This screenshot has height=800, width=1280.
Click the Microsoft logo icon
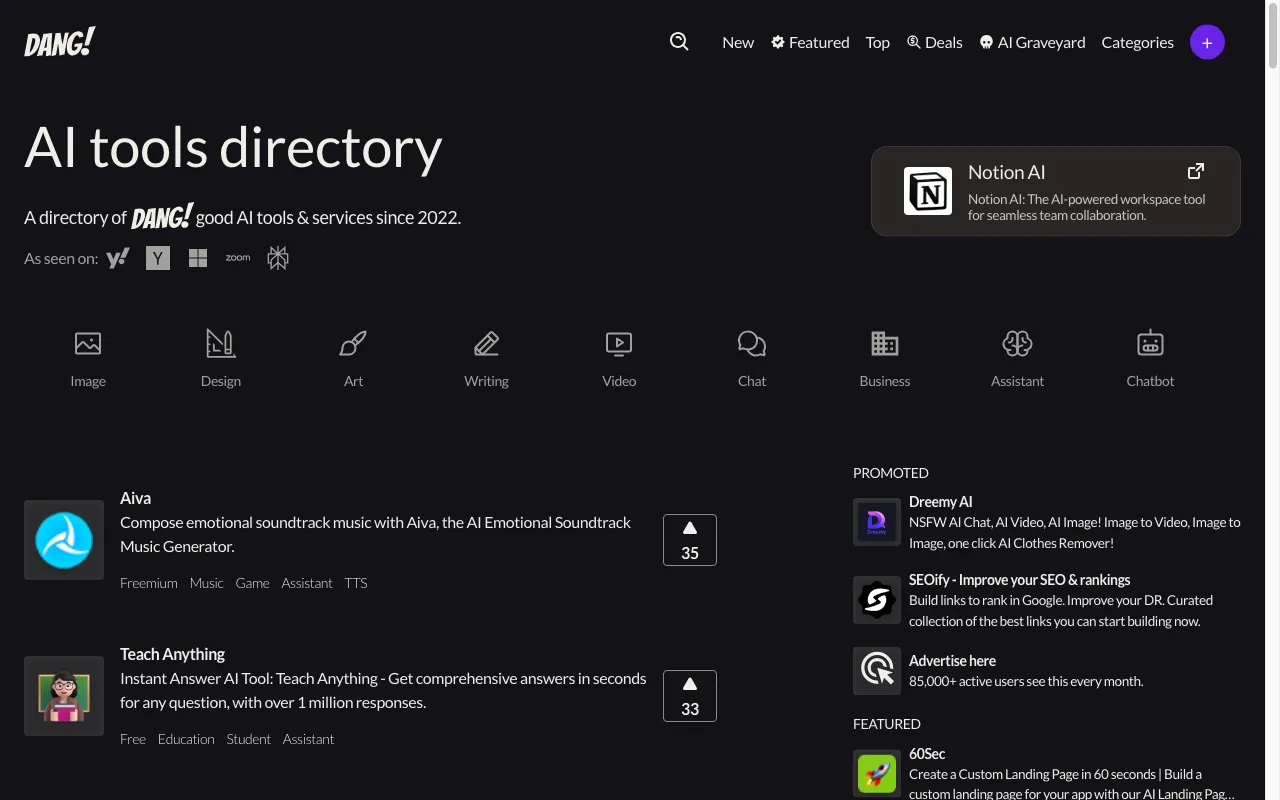pyautogui.click(x=198, y=259)
